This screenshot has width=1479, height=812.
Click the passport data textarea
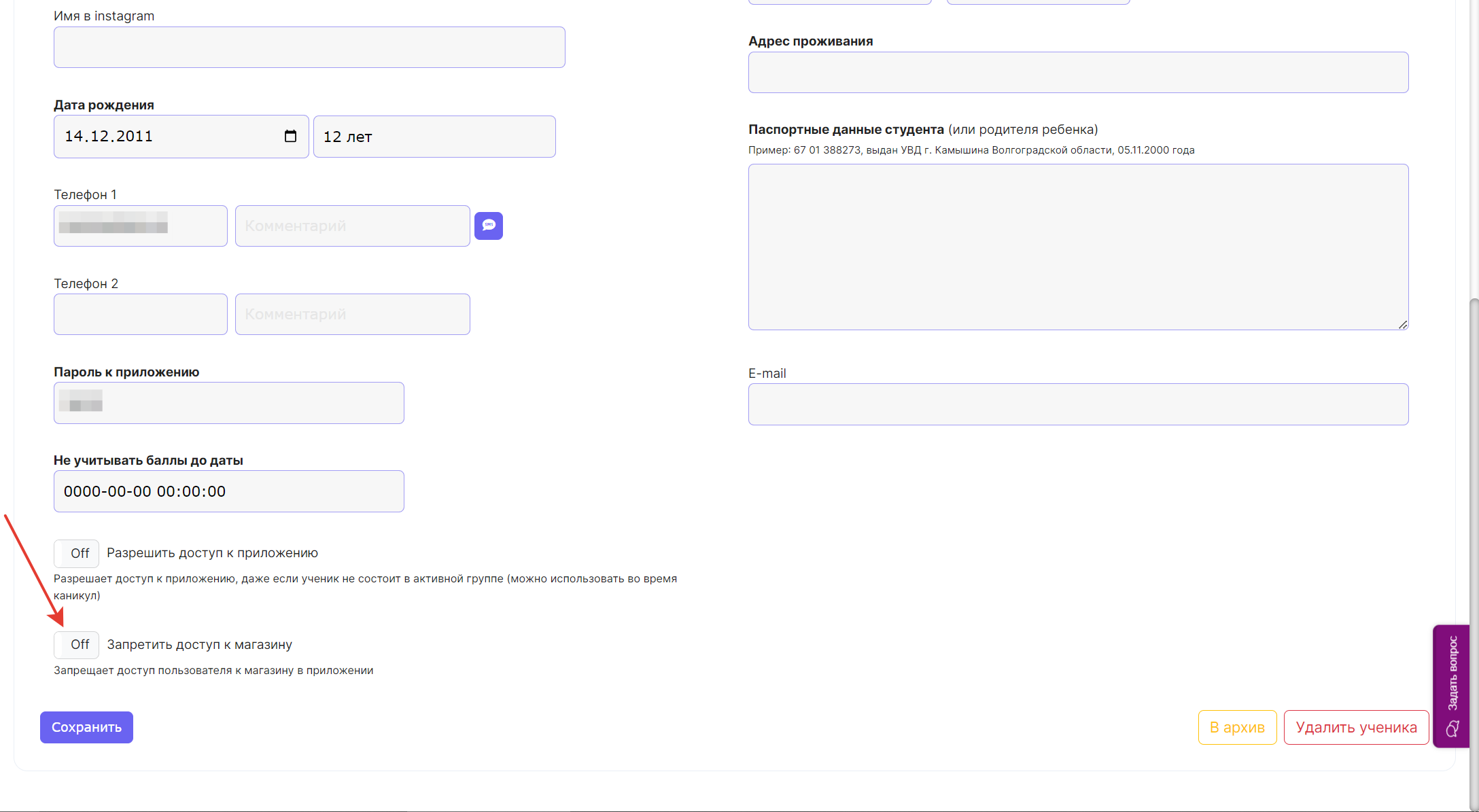1078,247
